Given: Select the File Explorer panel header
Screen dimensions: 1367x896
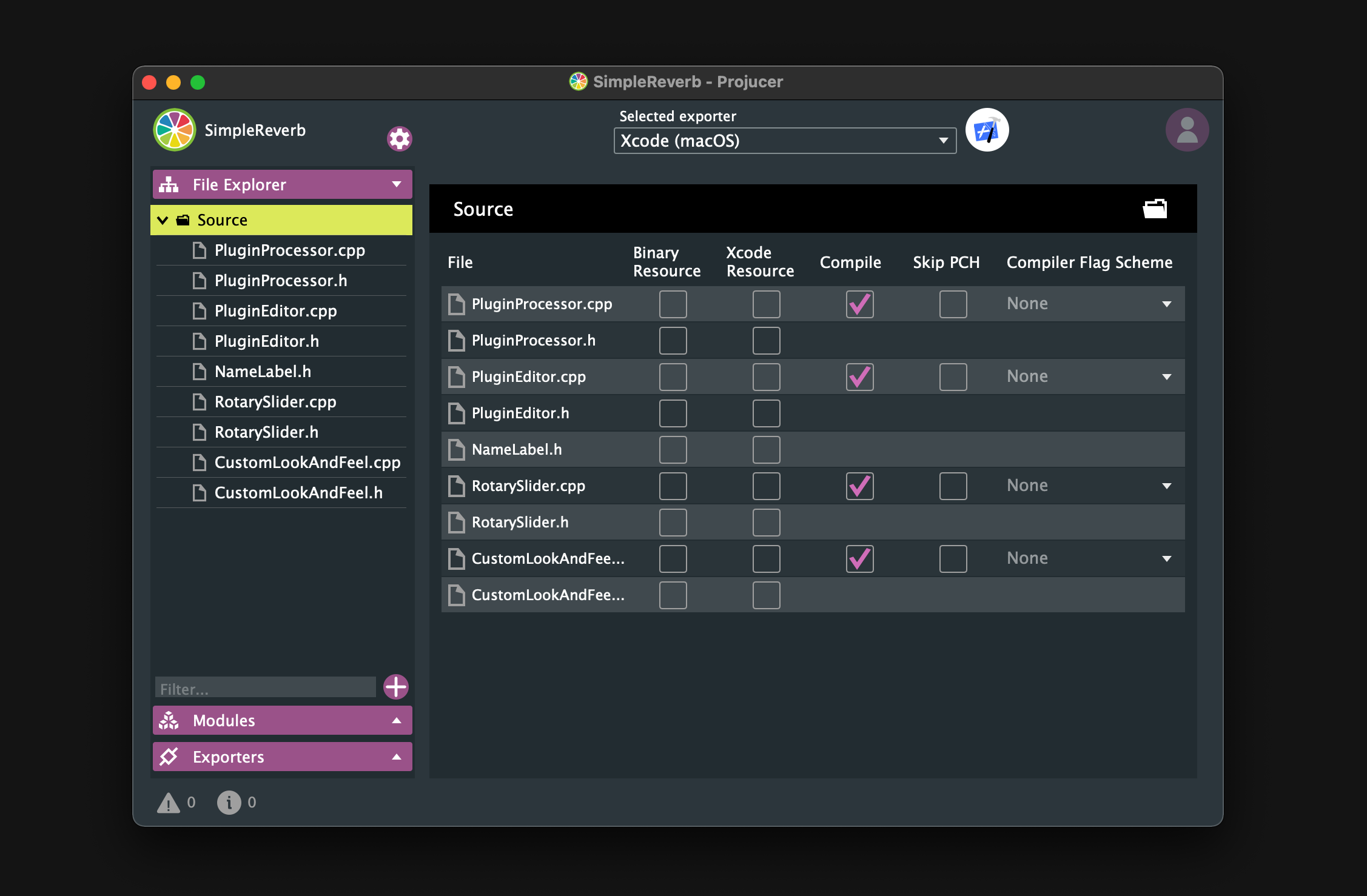Looking at the screenshot, I should (282, 184).
